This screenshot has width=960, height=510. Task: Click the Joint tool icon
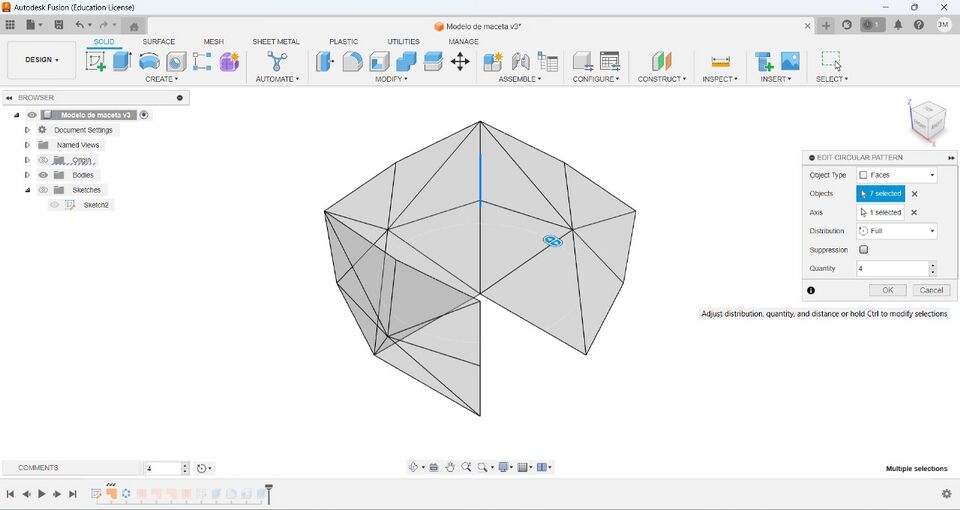520,61
